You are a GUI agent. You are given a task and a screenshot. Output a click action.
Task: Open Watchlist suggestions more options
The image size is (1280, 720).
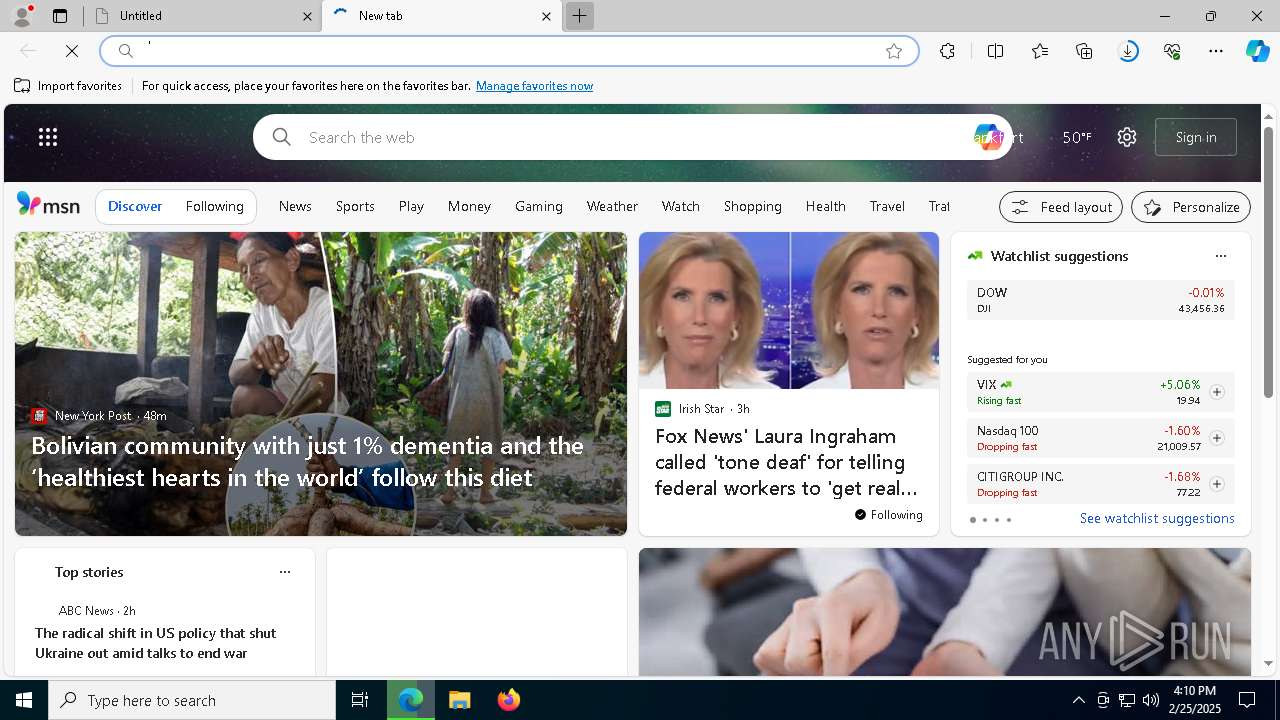[1220, 256]
